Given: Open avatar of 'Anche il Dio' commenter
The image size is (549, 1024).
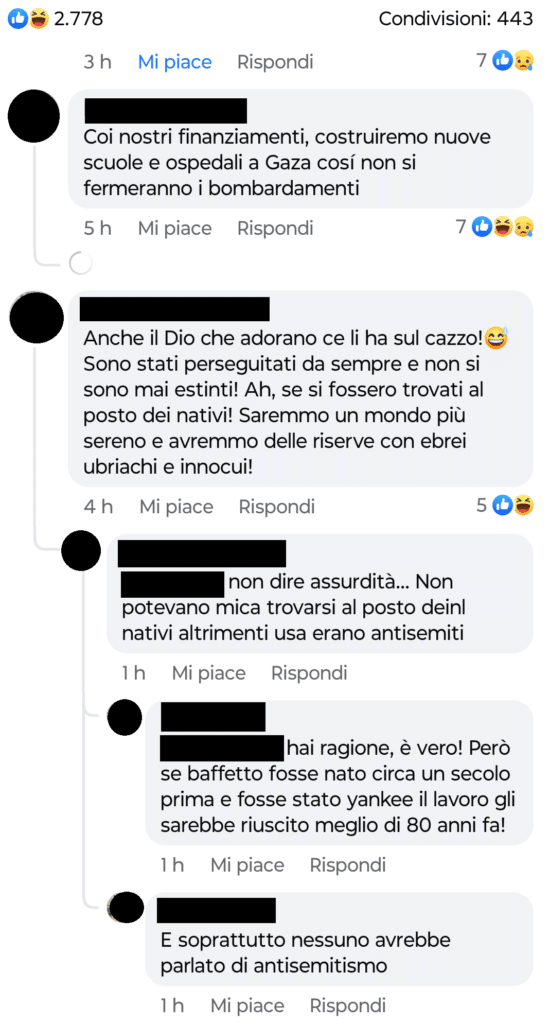Looking at the screenshot, I should tap(37, 318).
